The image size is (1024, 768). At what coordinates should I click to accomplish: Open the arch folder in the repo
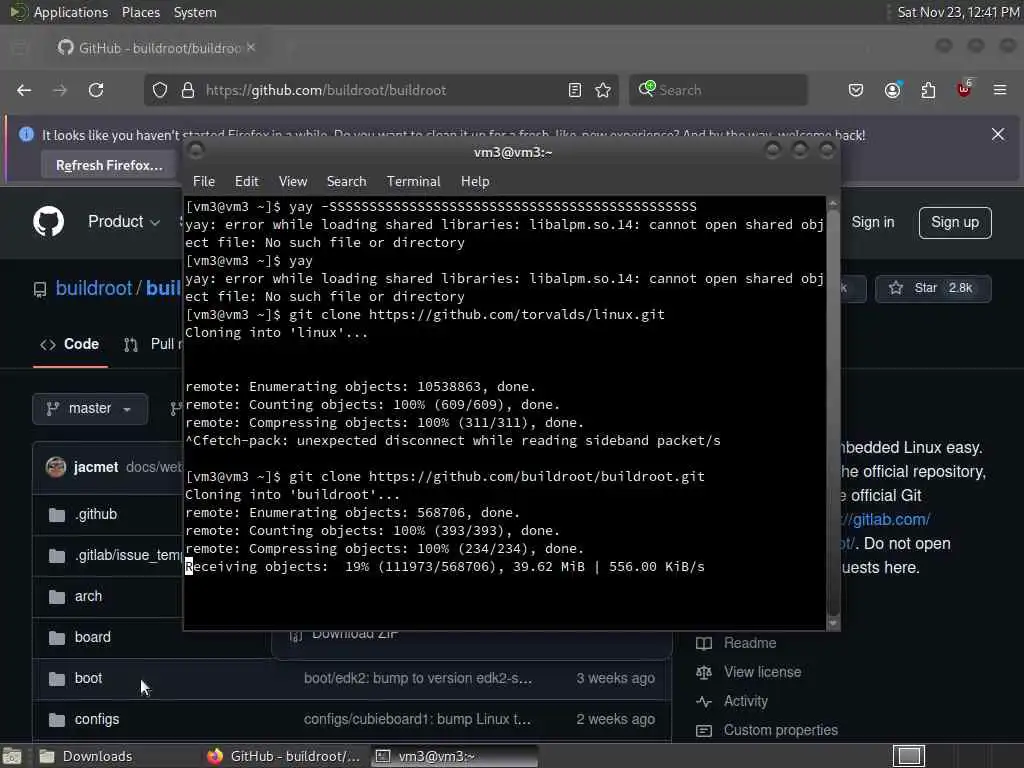coord(88,596)
